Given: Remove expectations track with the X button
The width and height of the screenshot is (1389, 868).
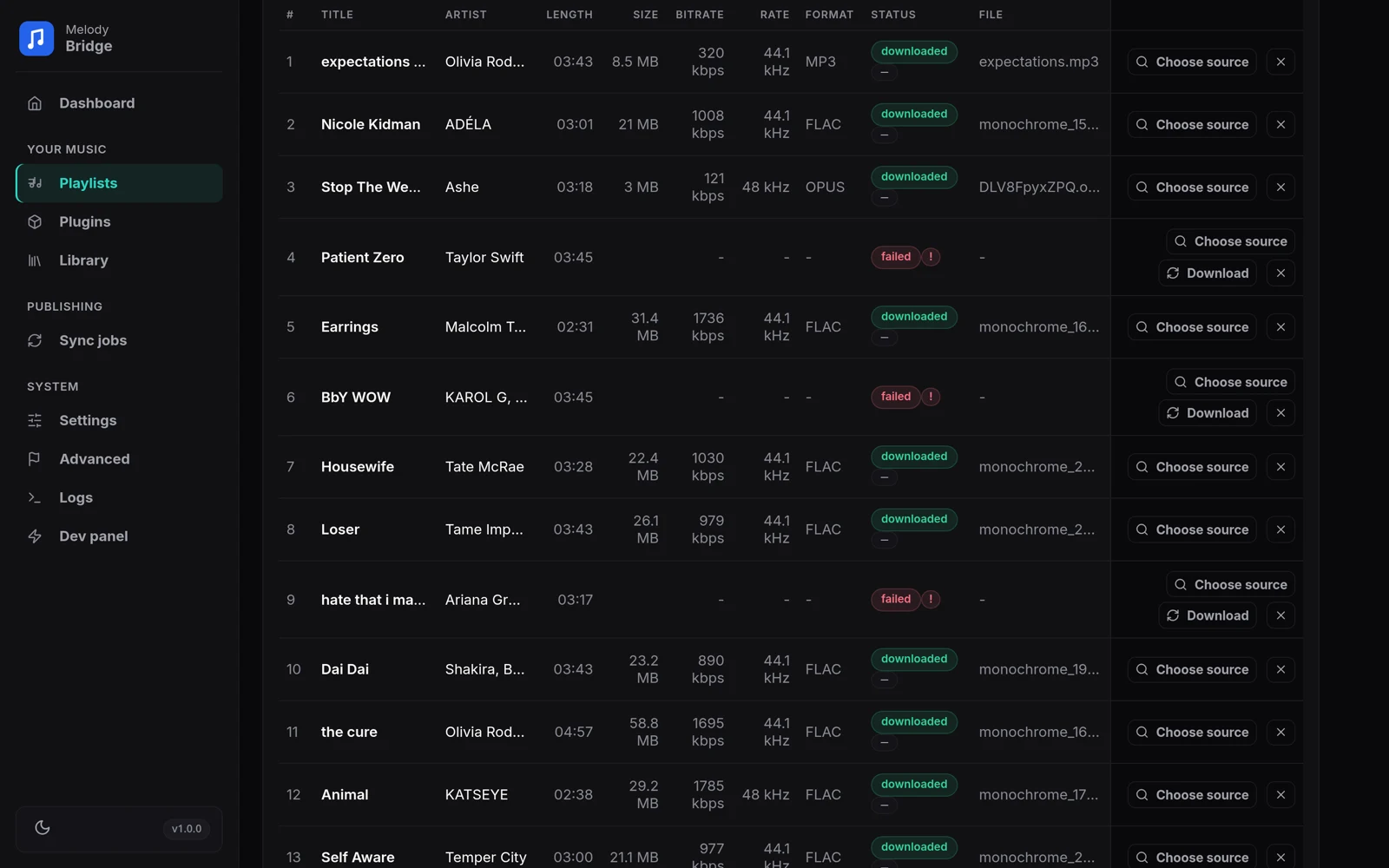Looking at the screenshot, I should click(x=1280, y=62).
